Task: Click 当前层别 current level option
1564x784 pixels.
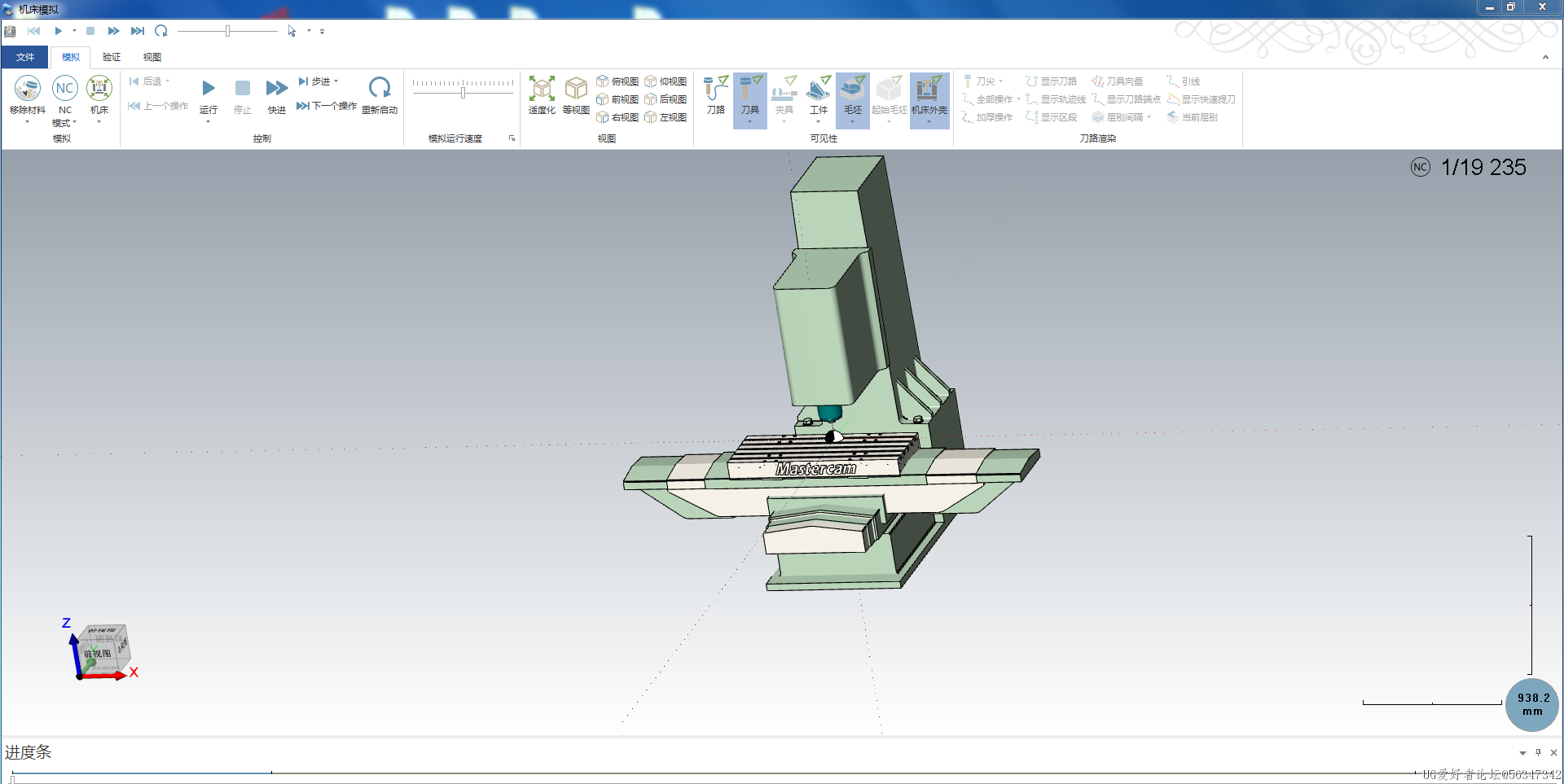Action: point(1193,117)
